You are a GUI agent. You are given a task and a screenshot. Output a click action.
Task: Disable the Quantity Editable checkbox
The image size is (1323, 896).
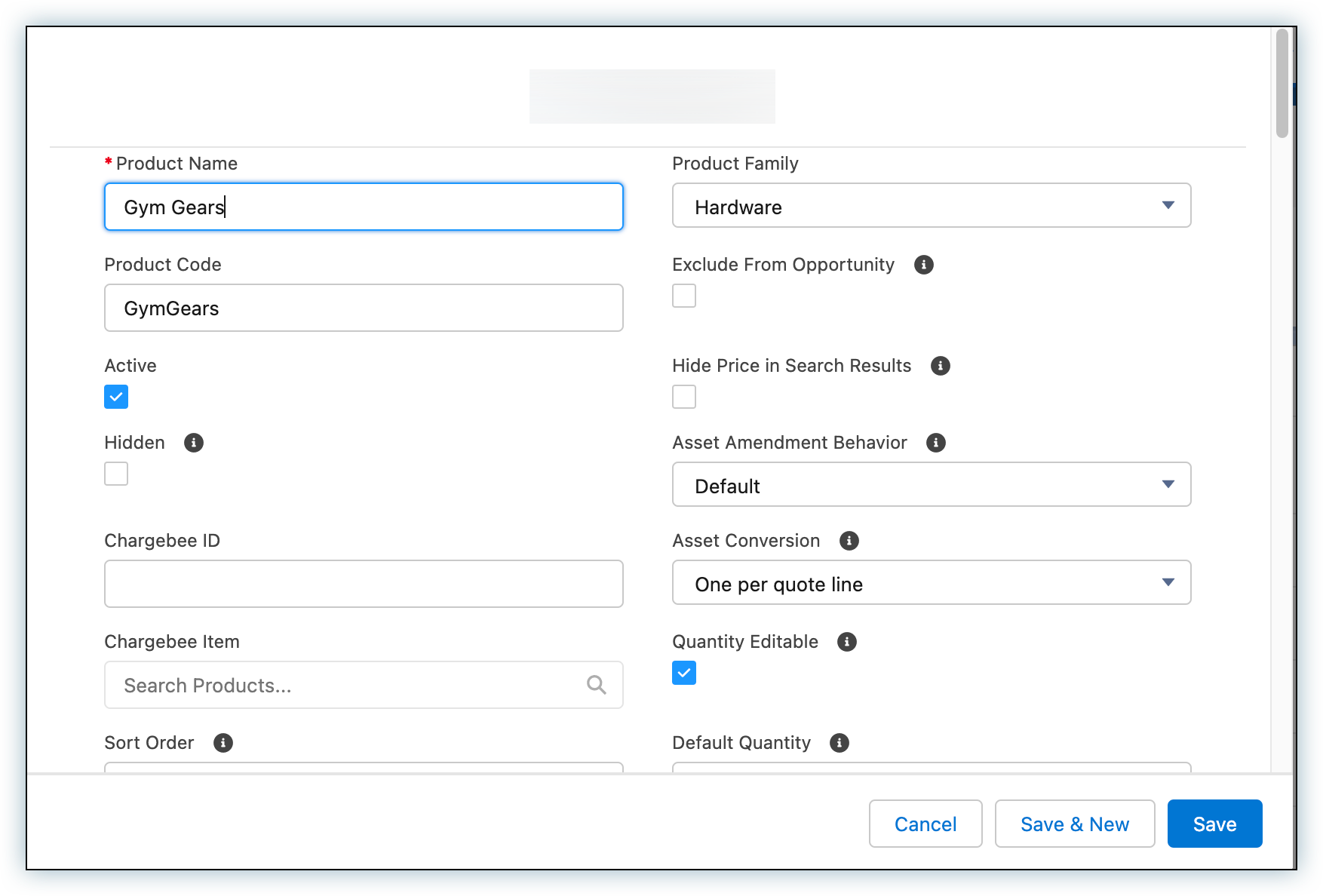(683, 672)
